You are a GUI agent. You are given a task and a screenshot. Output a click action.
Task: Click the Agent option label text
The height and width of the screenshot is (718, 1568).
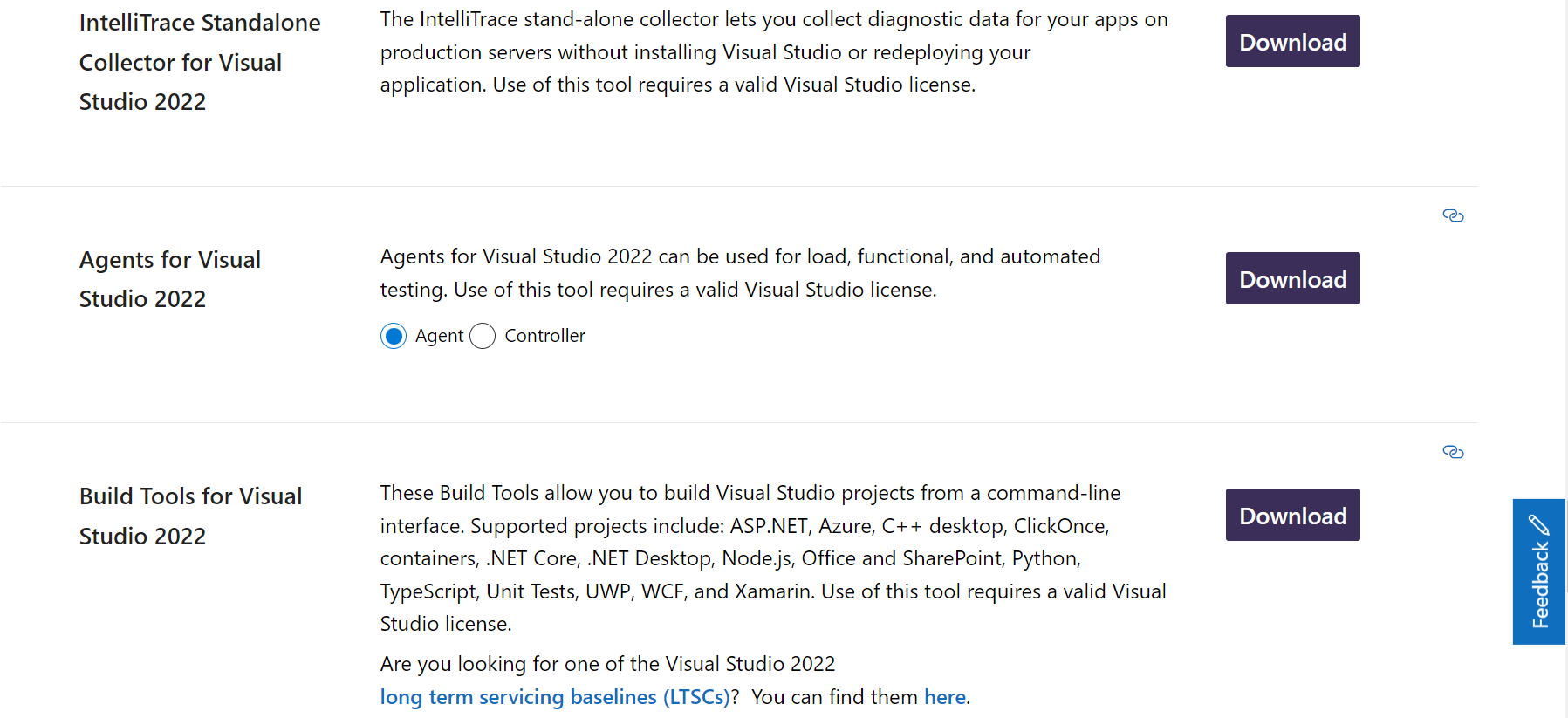[x=439, y=336]
